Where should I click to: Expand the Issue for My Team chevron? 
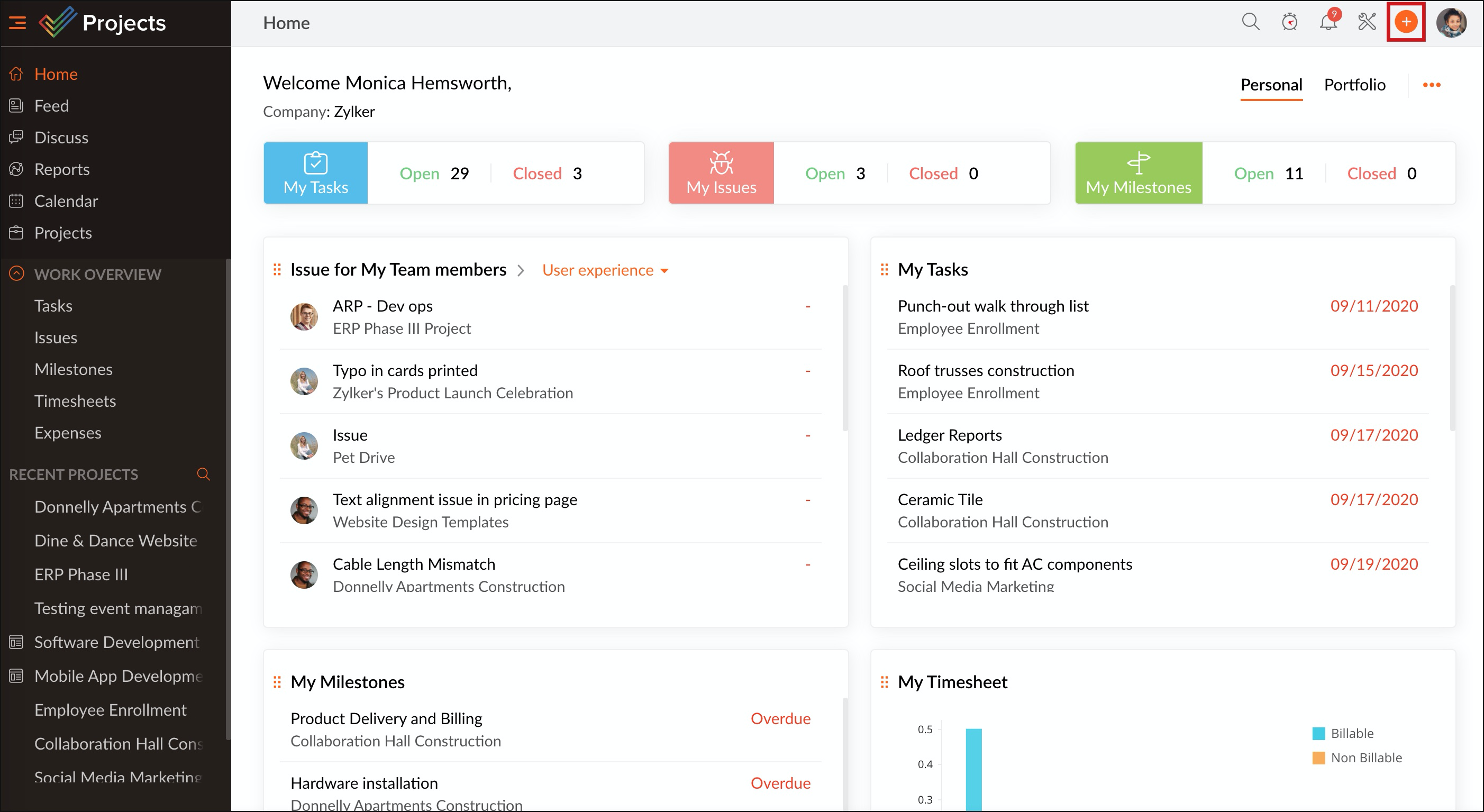(521, 270)
